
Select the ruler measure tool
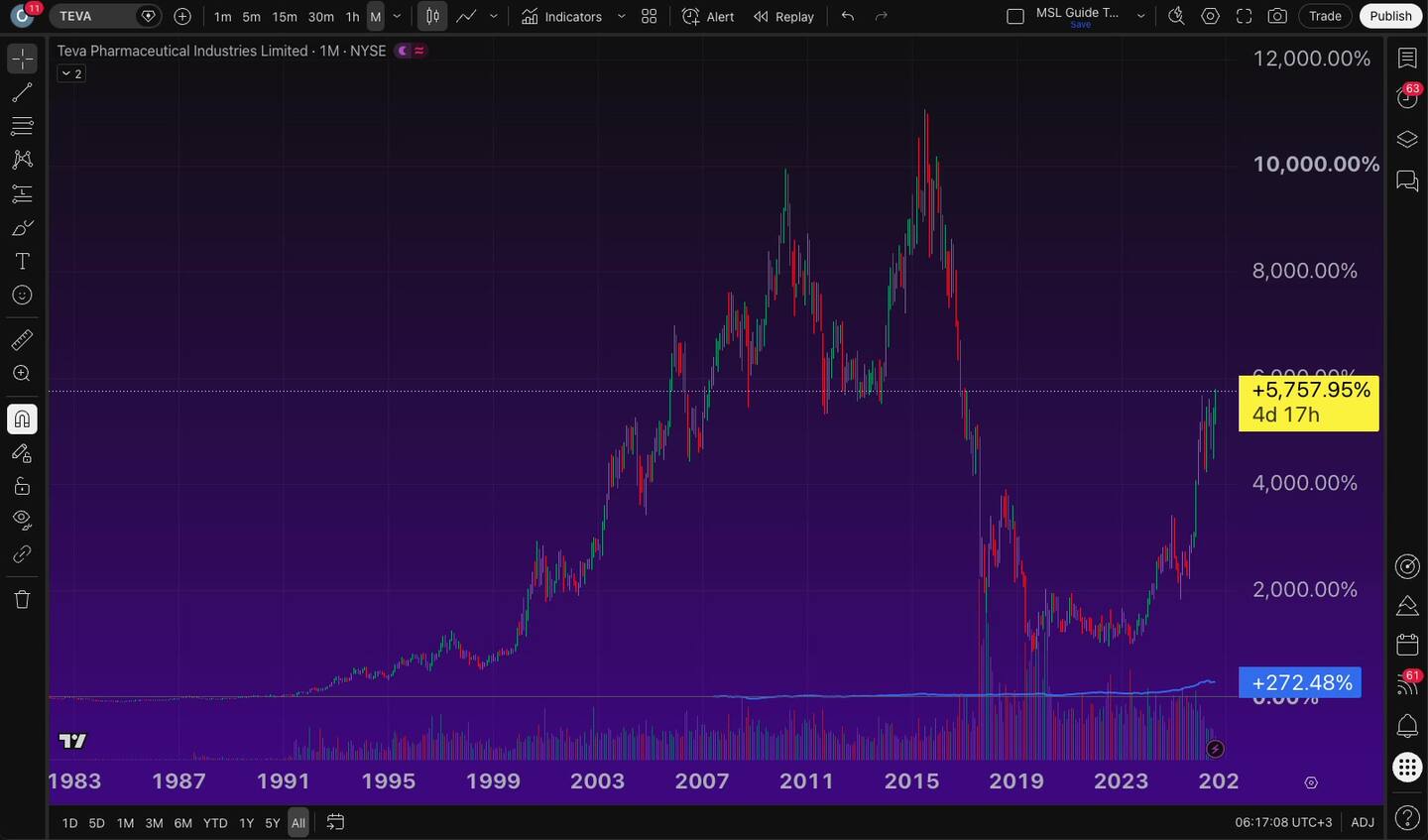pyautogui.click(x=22, y=340)
